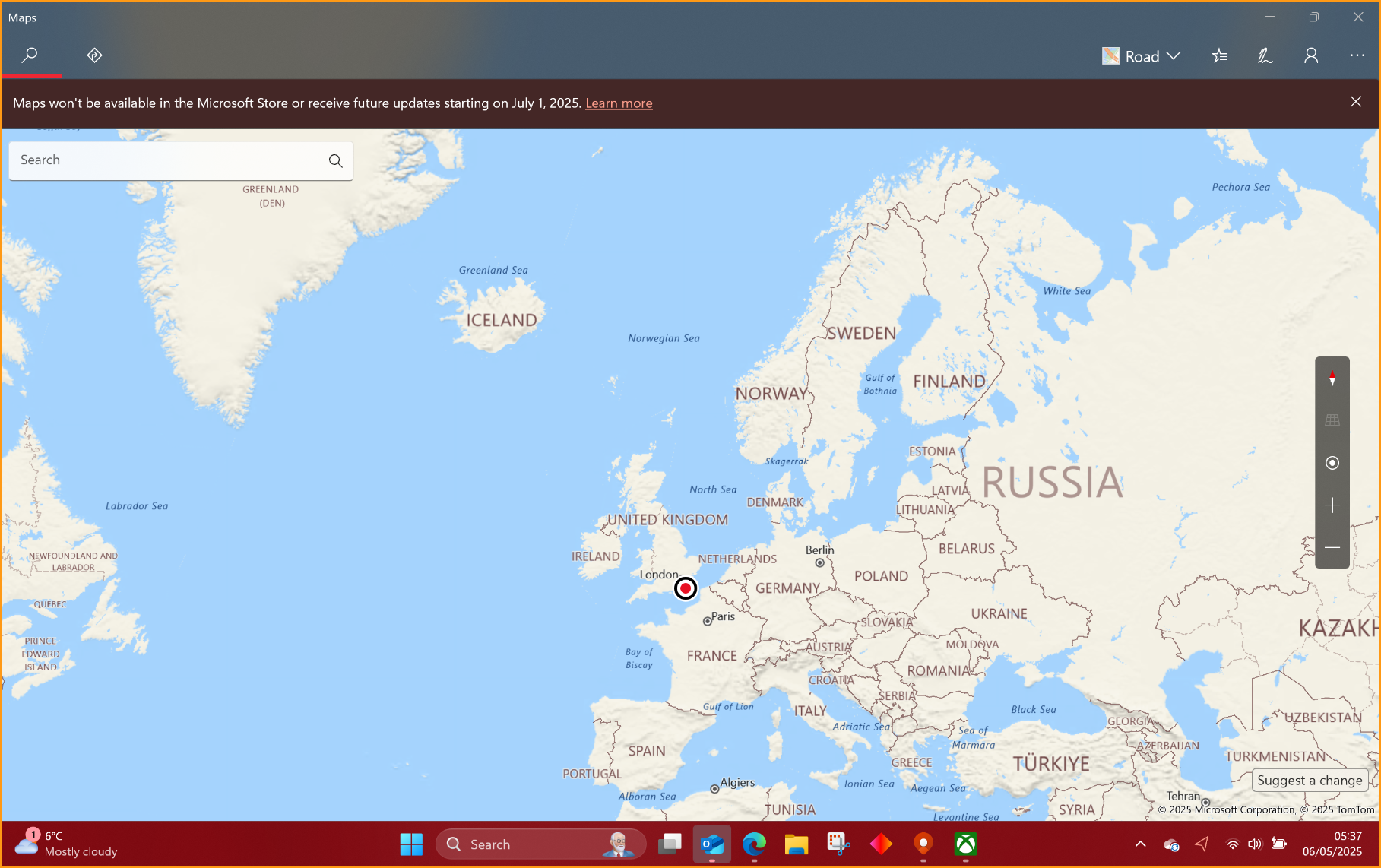This screenshot has width=1381, height=868.
Task: Open volume speaker tray icon
Action: 1255,844
